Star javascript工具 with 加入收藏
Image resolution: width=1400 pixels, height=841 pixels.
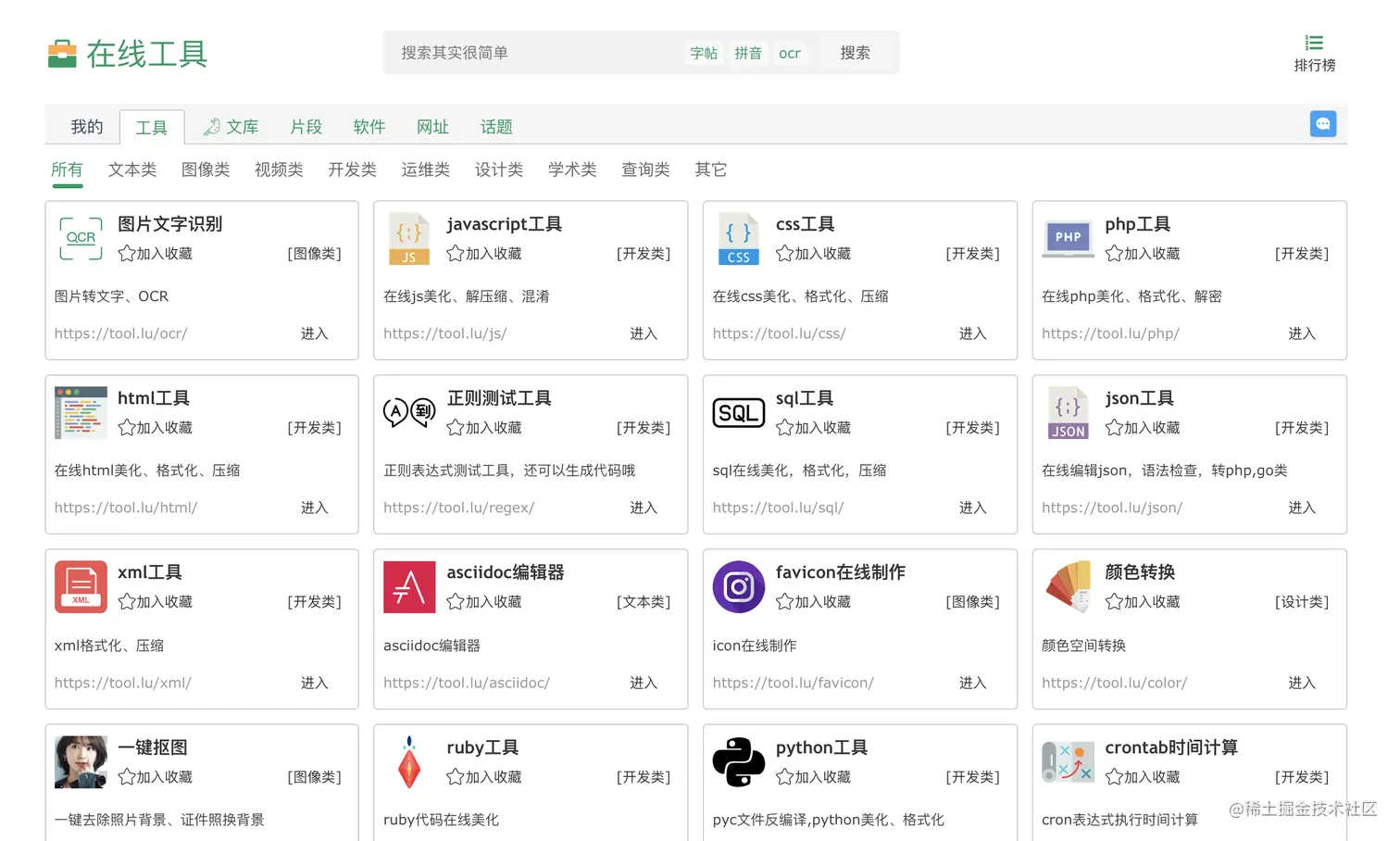click(x=484, y=254)
